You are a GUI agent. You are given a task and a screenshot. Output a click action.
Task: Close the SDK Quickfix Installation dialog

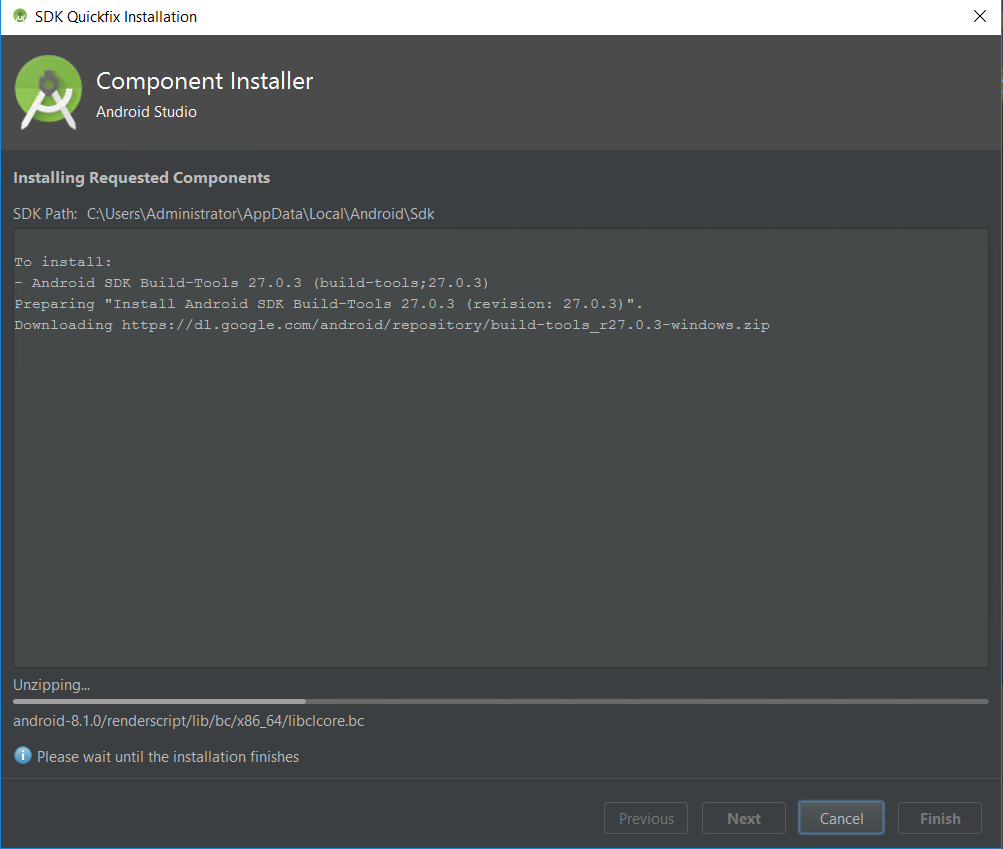click(979, 16)
